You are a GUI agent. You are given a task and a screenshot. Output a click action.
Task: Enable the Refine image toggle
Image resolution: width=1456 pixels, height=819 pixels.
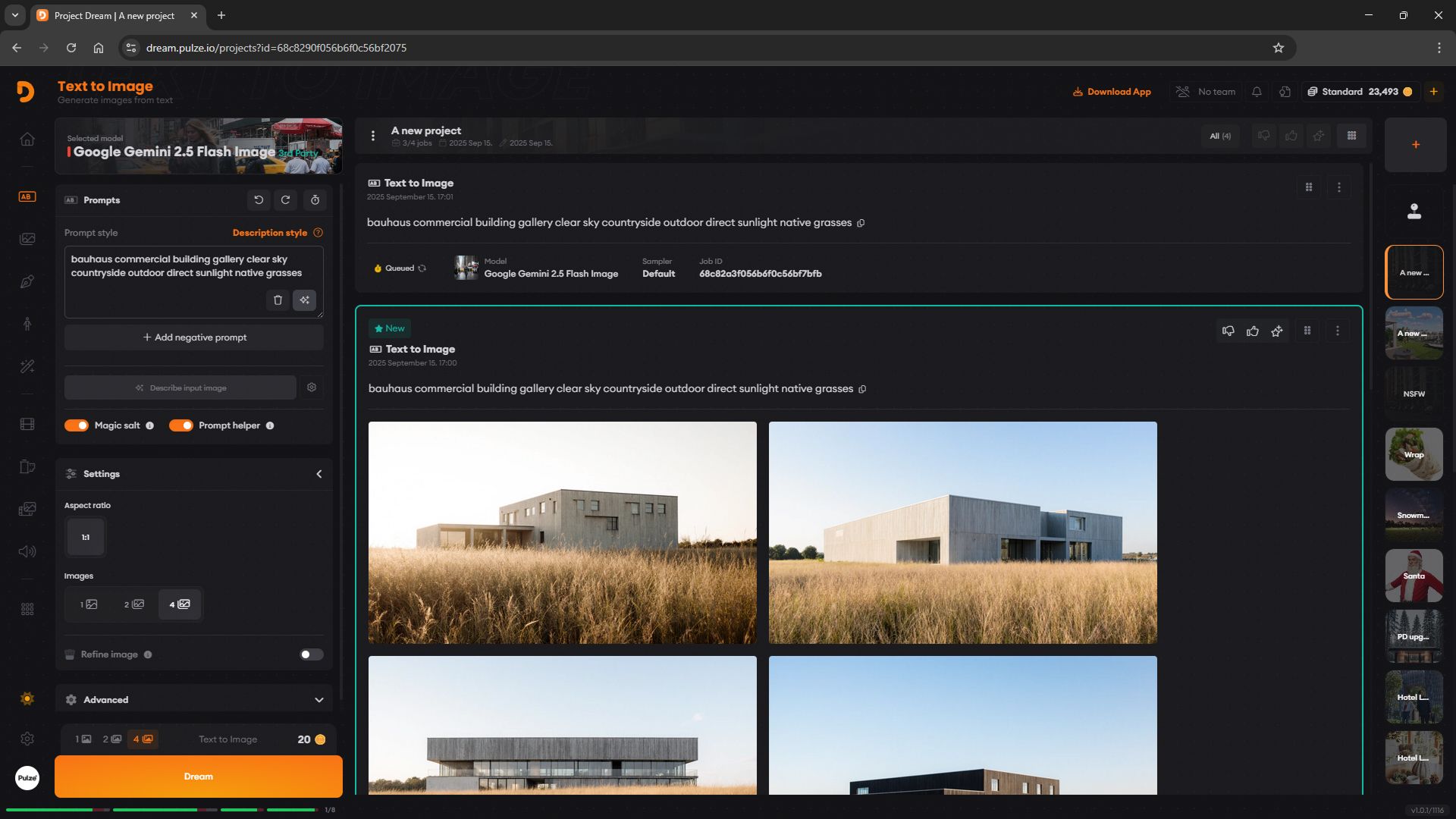coord(311,654)
